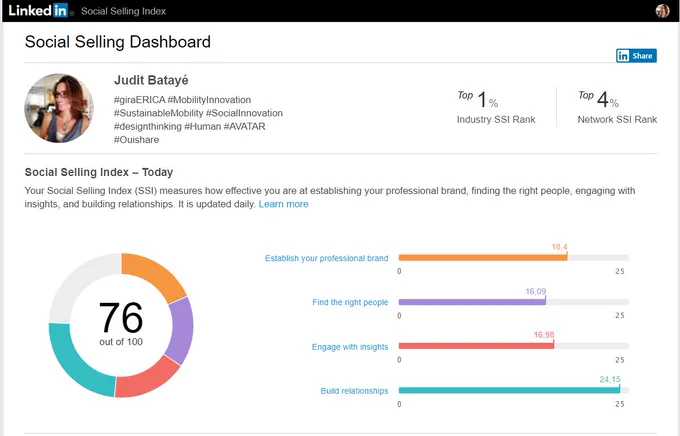
Task: Click the 24,15 score value
Action: coord(610,379)
